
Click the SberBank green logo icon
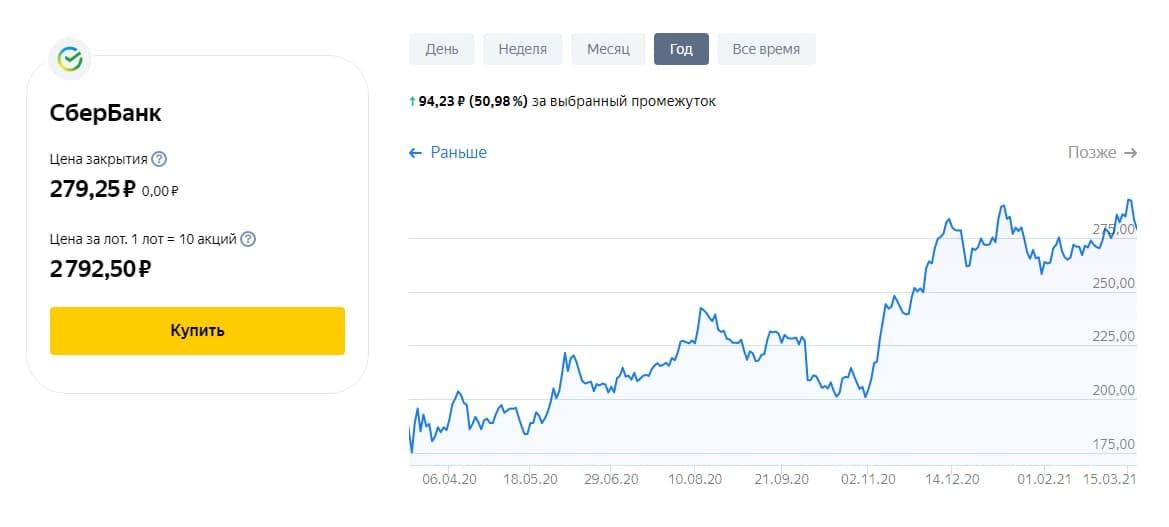(x=70, y=58)
